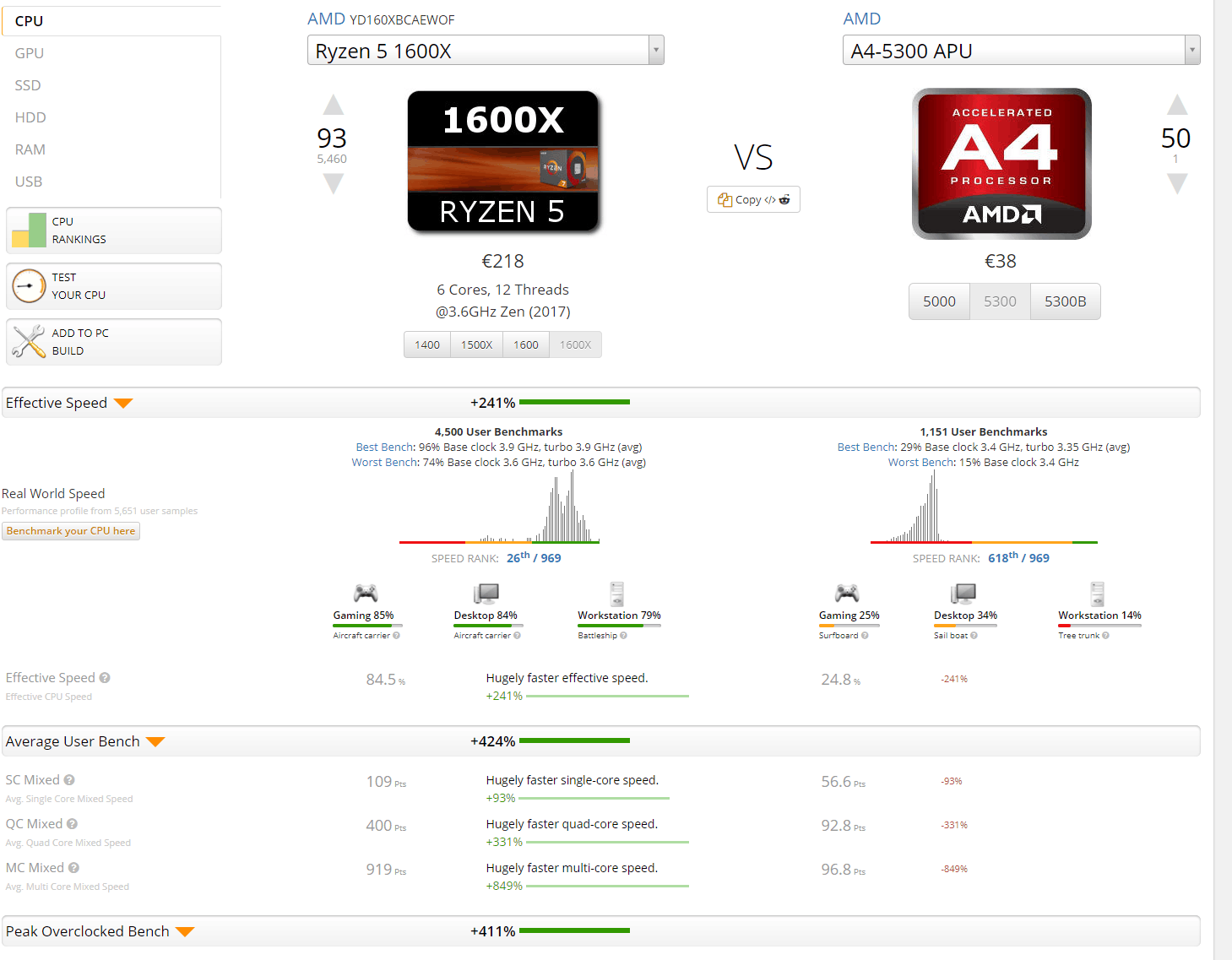Upvote the Ryzen 5 1600X
The image size is (1232, 960).
[x=334, y=105]
